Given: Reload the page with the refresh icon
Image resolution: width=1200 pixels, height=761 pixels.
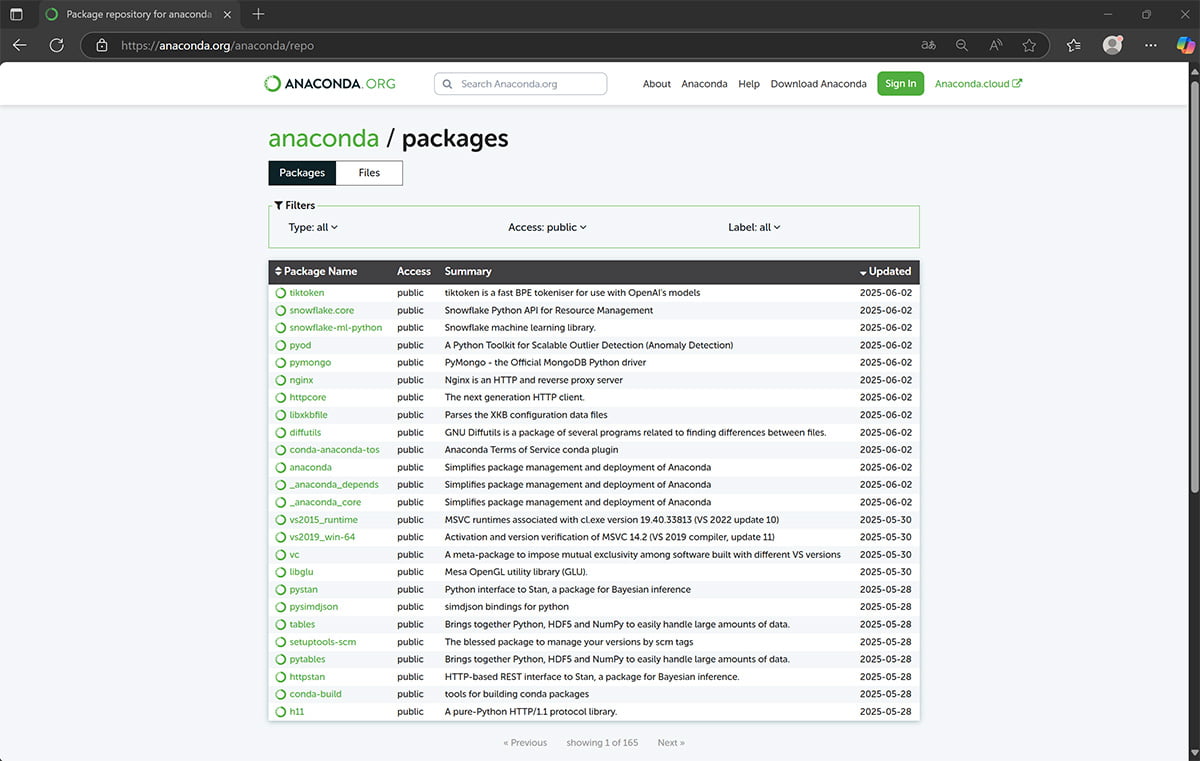Looking at the screenshot, I should [57, 45].
